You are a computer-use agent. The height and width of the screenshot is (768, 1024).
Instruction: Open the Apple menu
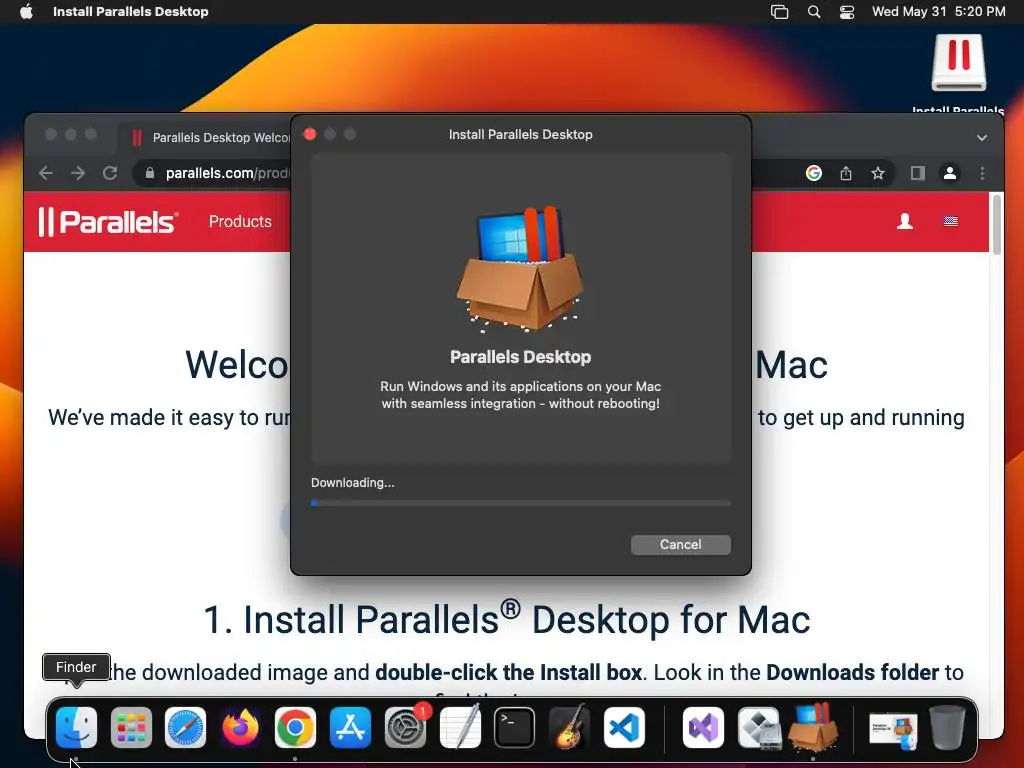26,11
